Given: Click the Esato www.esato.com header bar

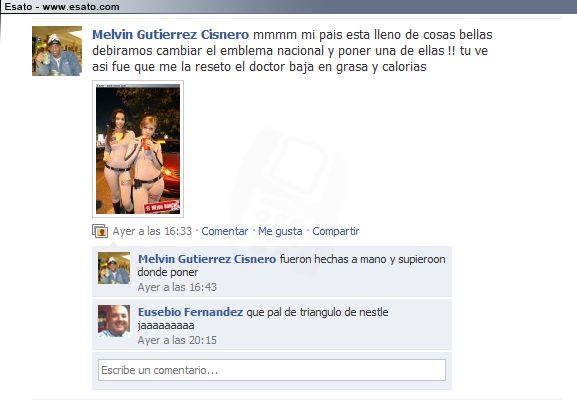Looking at the screenshot, I should (x=288, y=7).
